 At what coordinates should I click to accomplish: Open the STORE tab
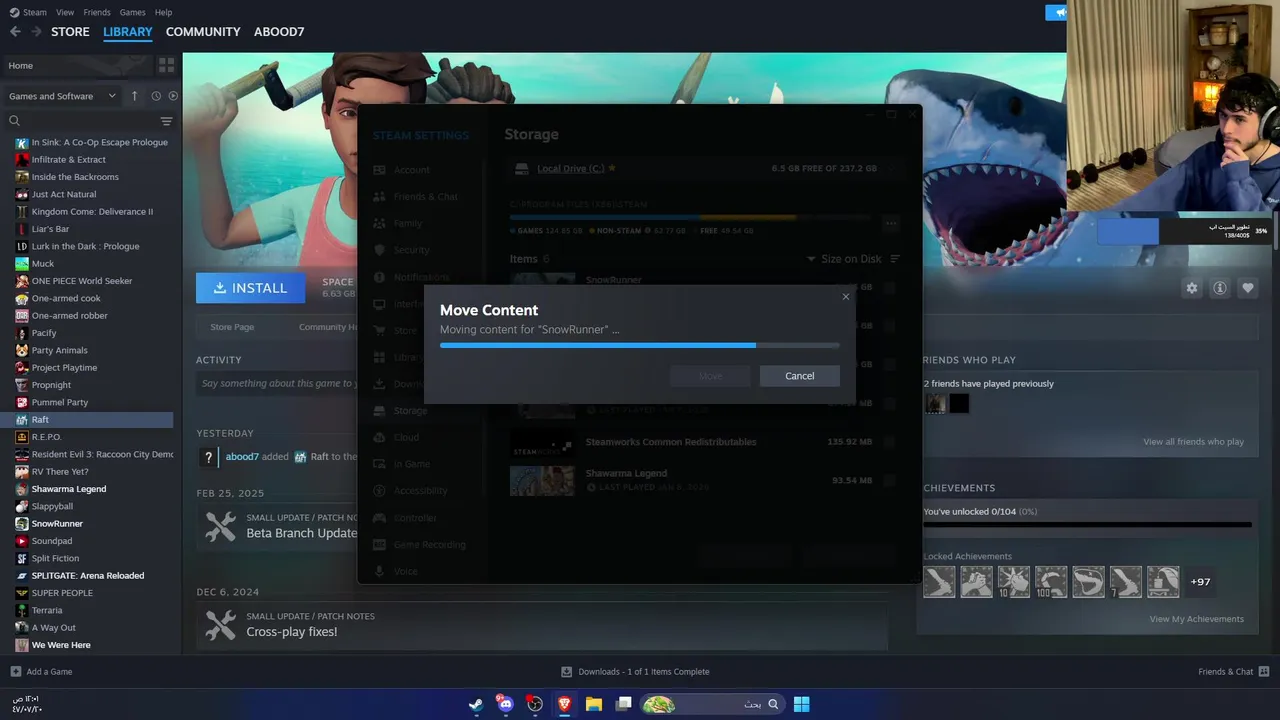pyautogui.click(x=70, y=32)
